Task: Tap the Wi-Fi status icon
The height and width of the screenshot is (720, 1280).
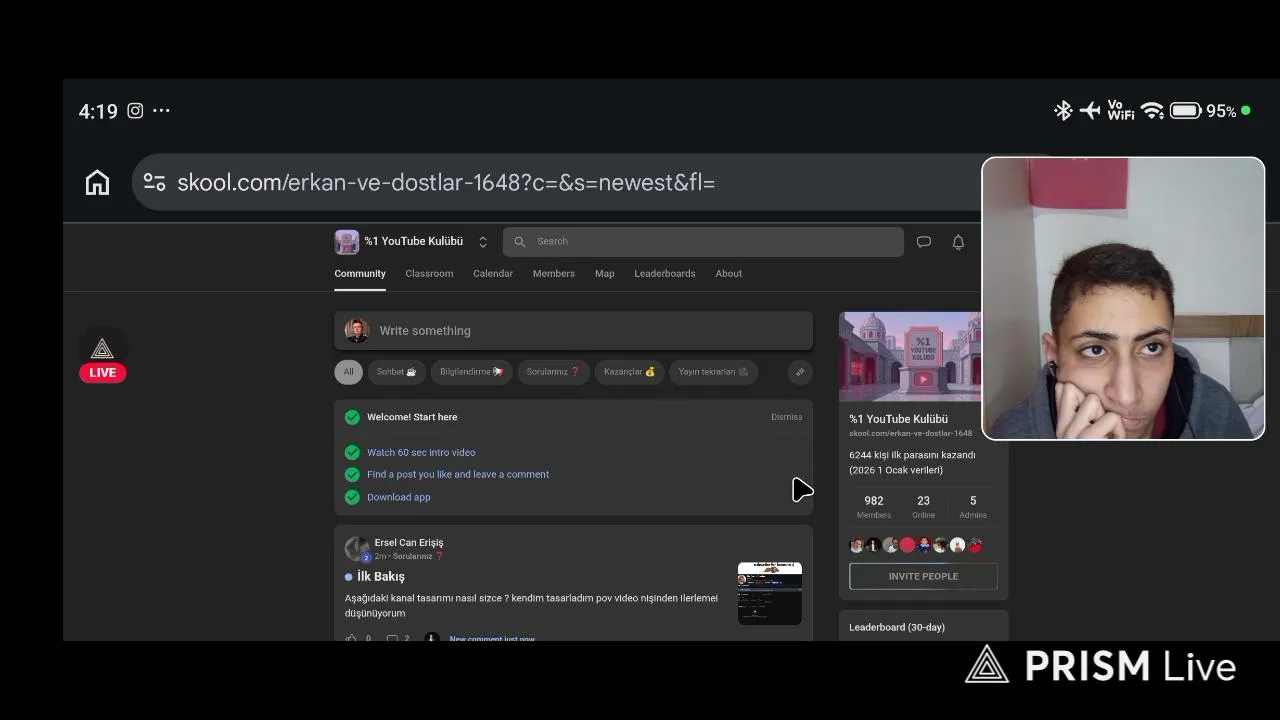Action: [1153, 111]
